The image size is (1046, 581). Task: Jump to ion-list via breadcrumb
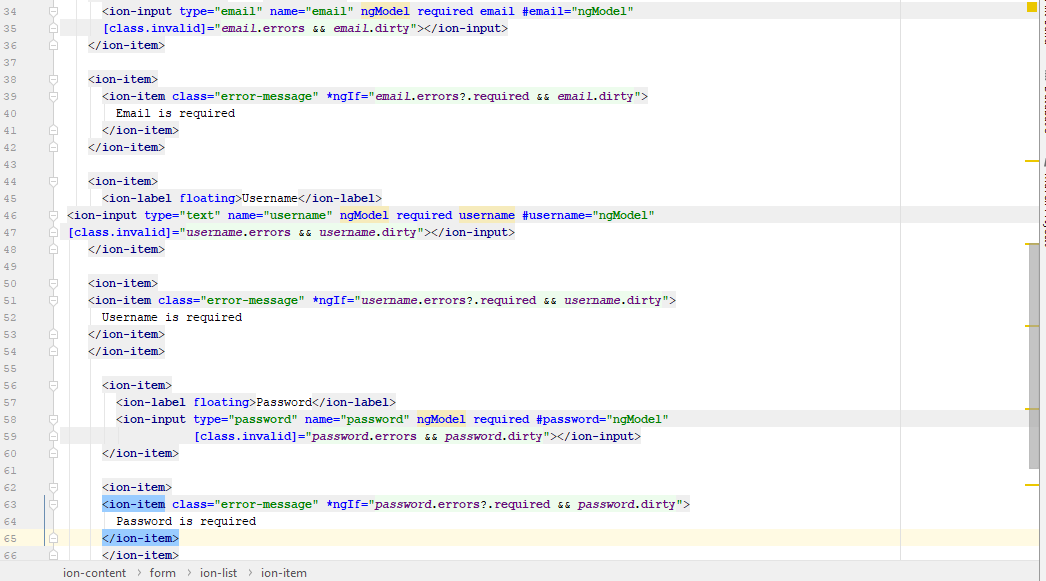[218, 573]
